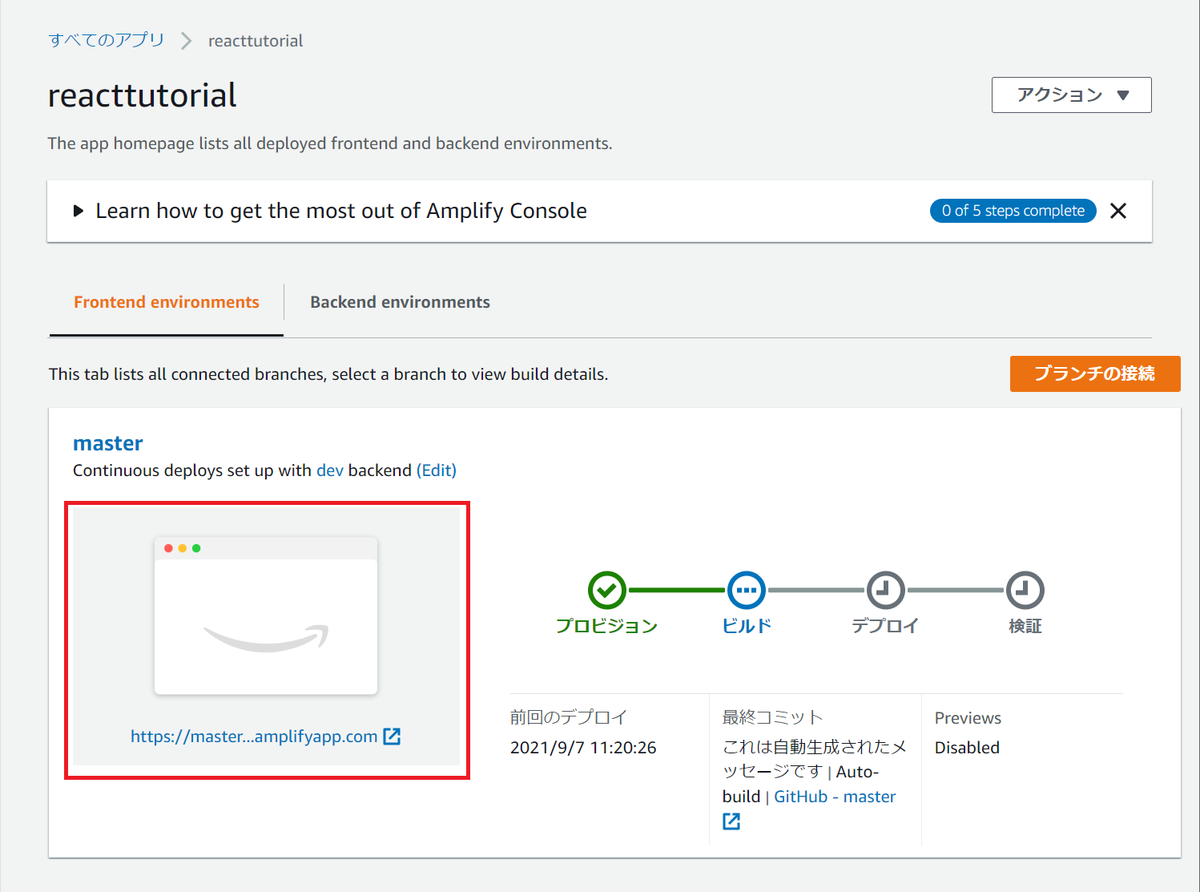Click external link icon below GitHub - master
Screen dimensions: 1200x892
[x=732, y=822]
